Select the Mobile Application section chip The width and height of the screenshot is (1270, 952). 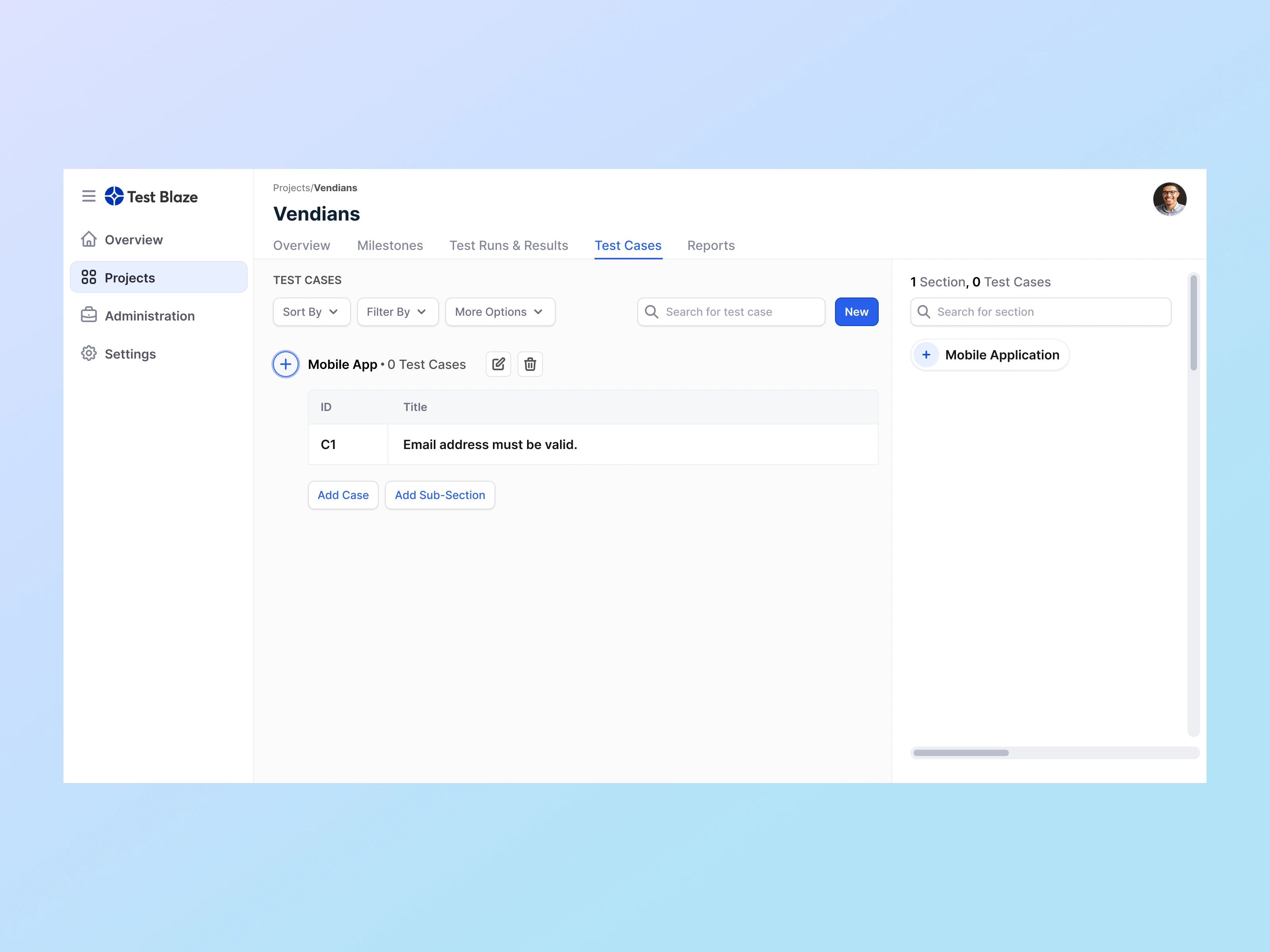coord(990,355)
